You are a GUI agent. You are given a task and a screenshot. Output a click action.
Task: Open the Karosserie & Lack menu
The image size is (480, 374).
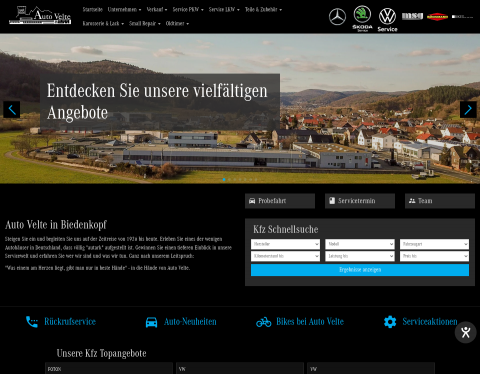(x=103, y=24)
